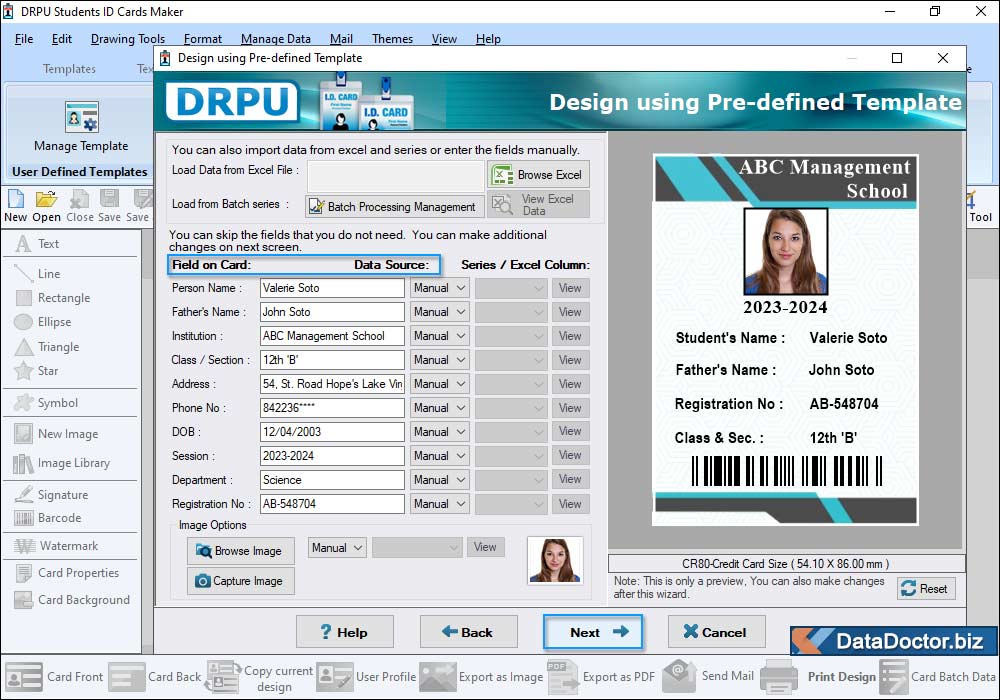The height and width of the screenshot is (700, 1000).
Task: Open Card Batch Data
Action: 938,676
